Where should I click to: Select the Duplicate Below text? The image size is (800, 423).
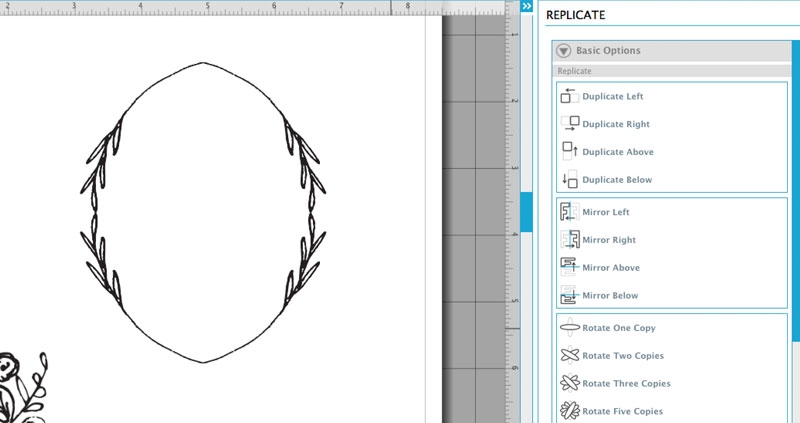click(x=617, y=180)
